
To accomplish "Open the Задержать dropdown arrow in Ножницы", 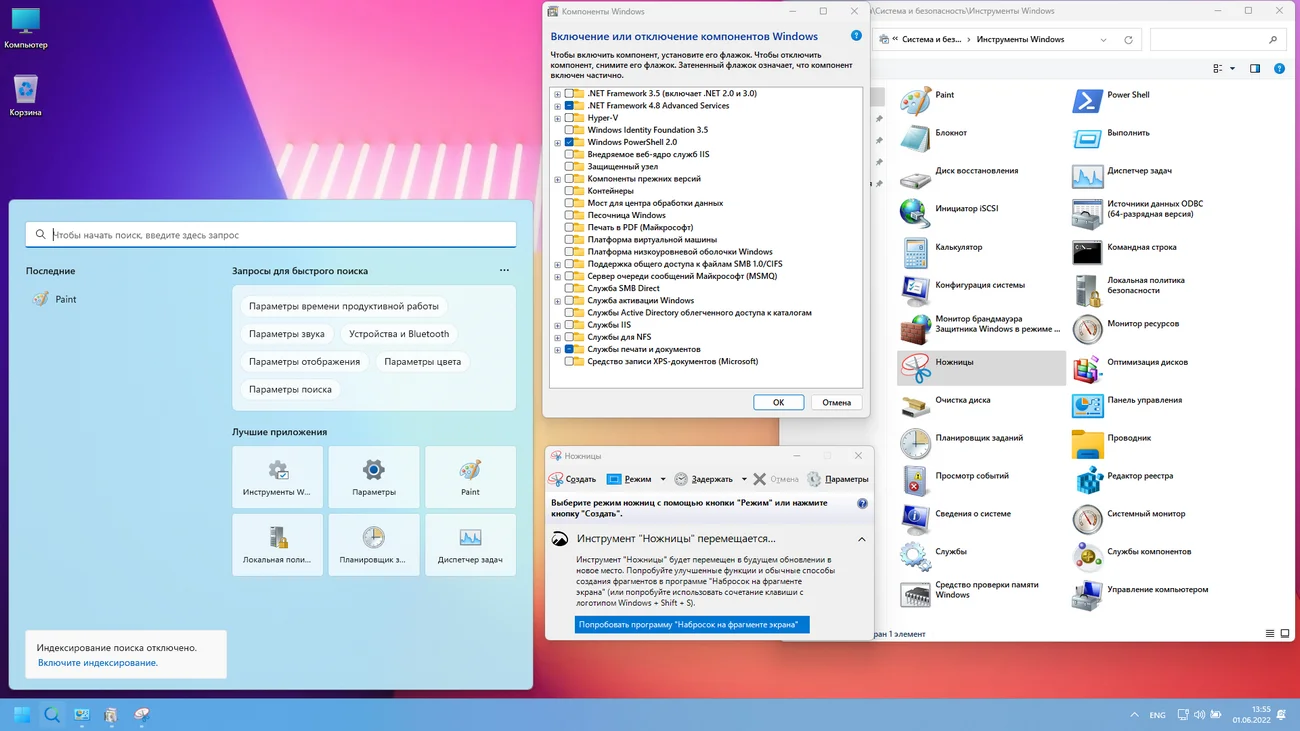I will 744,480.
